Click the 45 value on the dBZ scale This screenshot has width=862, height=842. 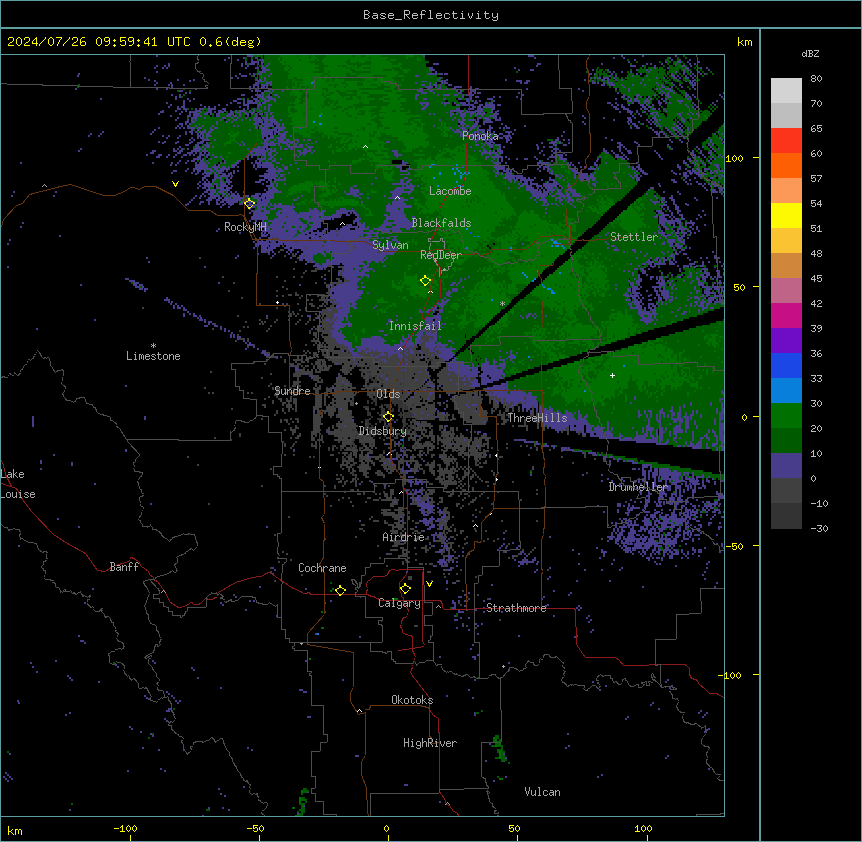point(816,279)
